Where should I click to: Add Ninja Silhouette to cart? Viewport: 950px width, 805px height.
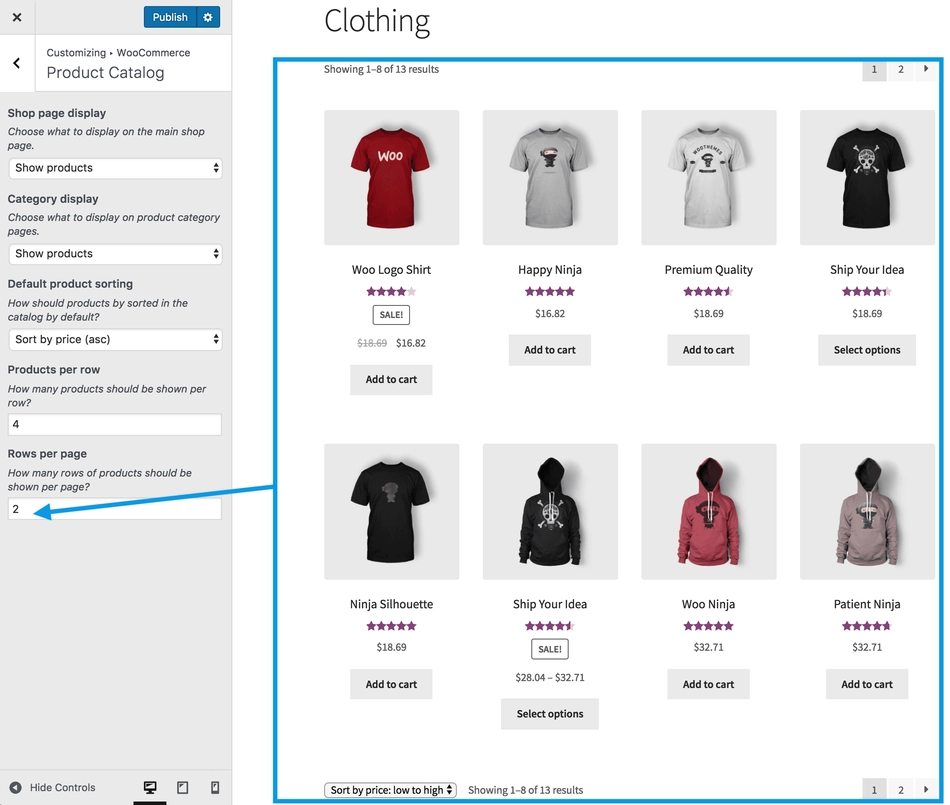point(391,684)
